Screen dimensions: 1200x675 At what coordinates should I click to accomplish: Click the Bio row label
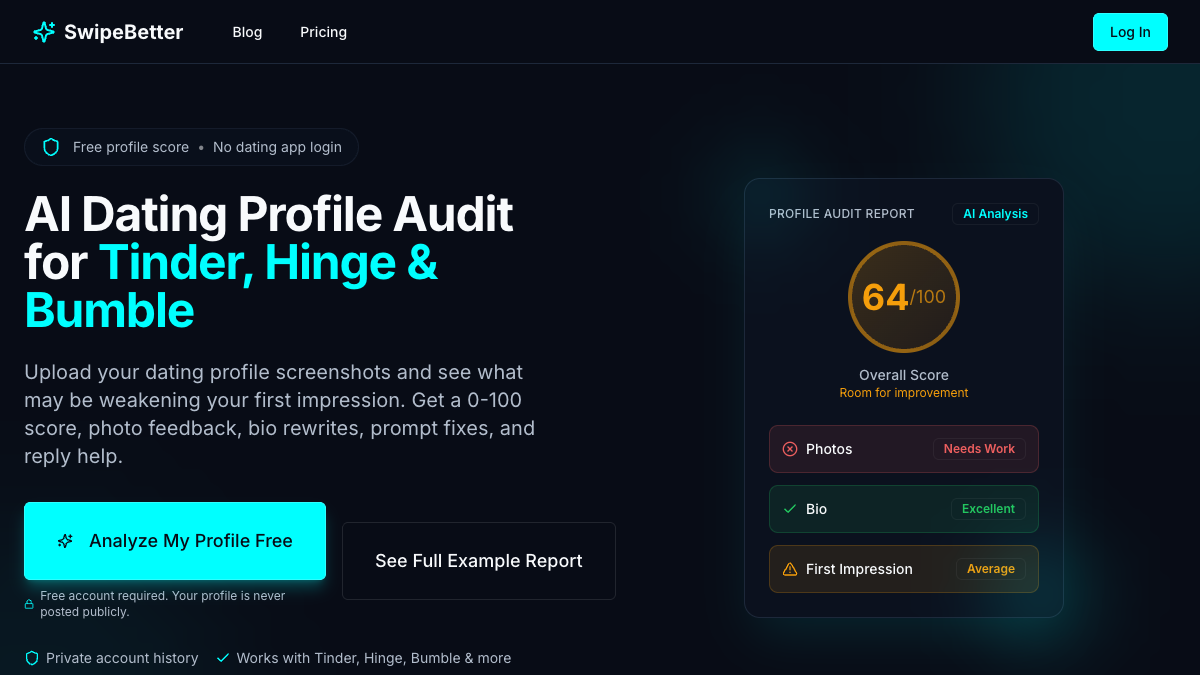(x=817, y=509)
